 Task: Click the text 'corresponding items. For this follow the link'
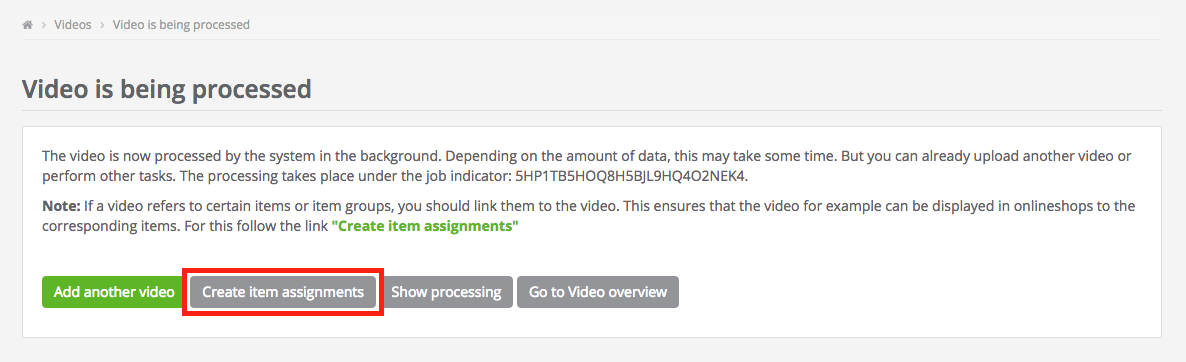[185, 226]
